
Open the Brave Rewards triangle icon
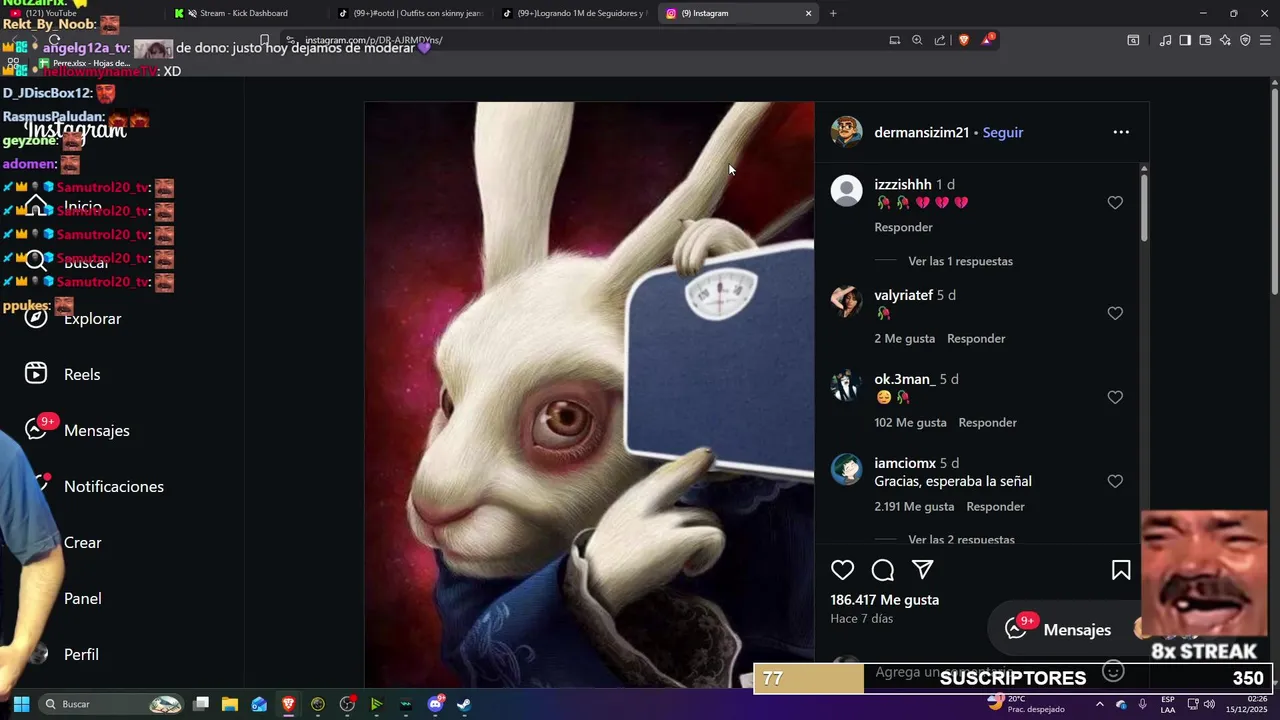pyautogui.click(x=988, y=40)
